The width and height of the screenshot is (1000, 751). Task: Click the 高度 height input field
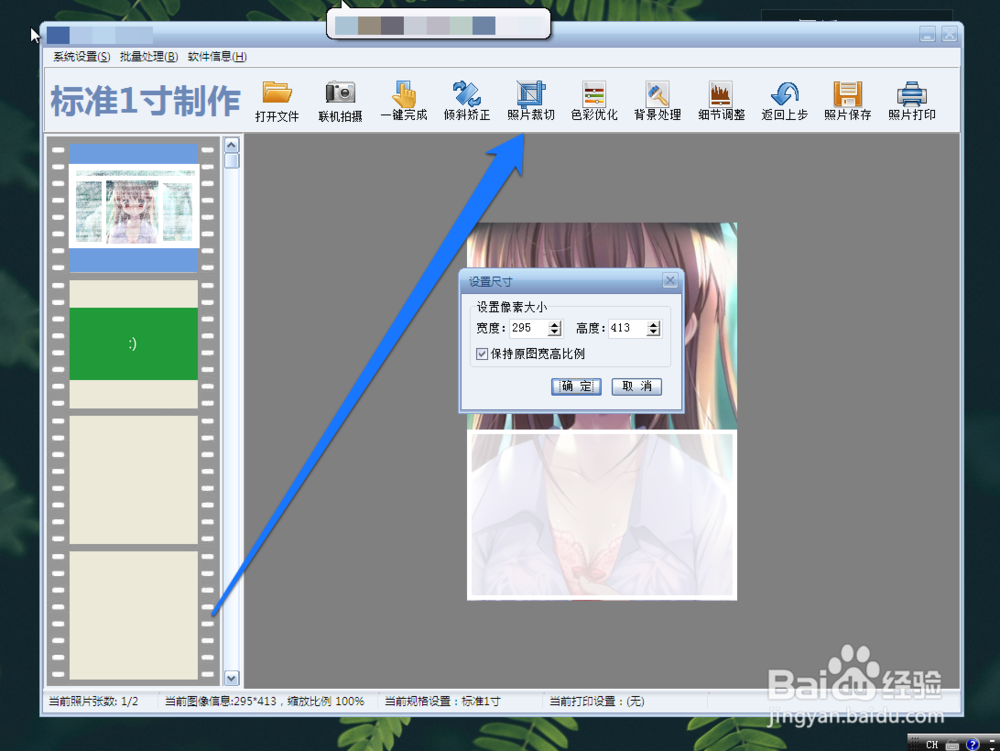pos(628,328)
